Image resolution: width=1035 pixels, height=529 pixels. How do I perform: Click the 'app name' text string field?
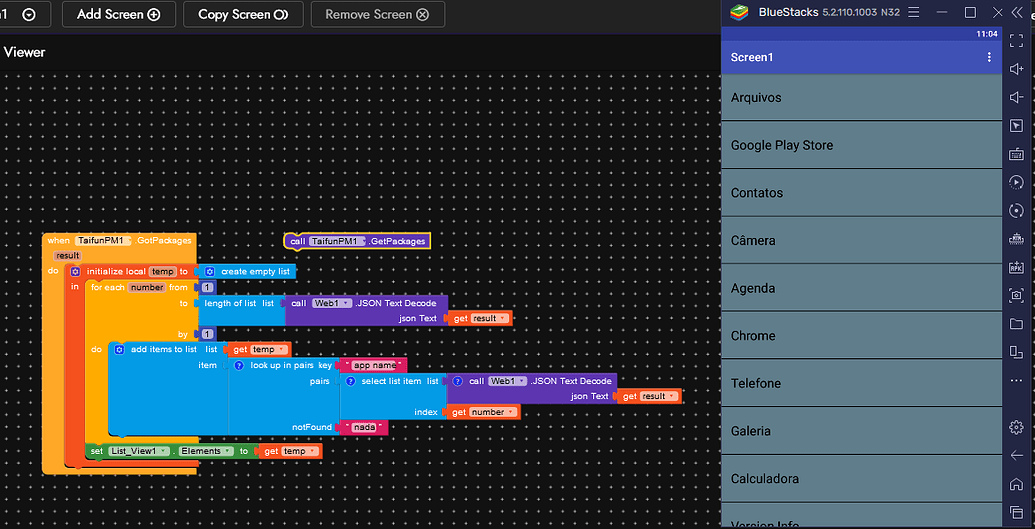click(x=374, y=365)
